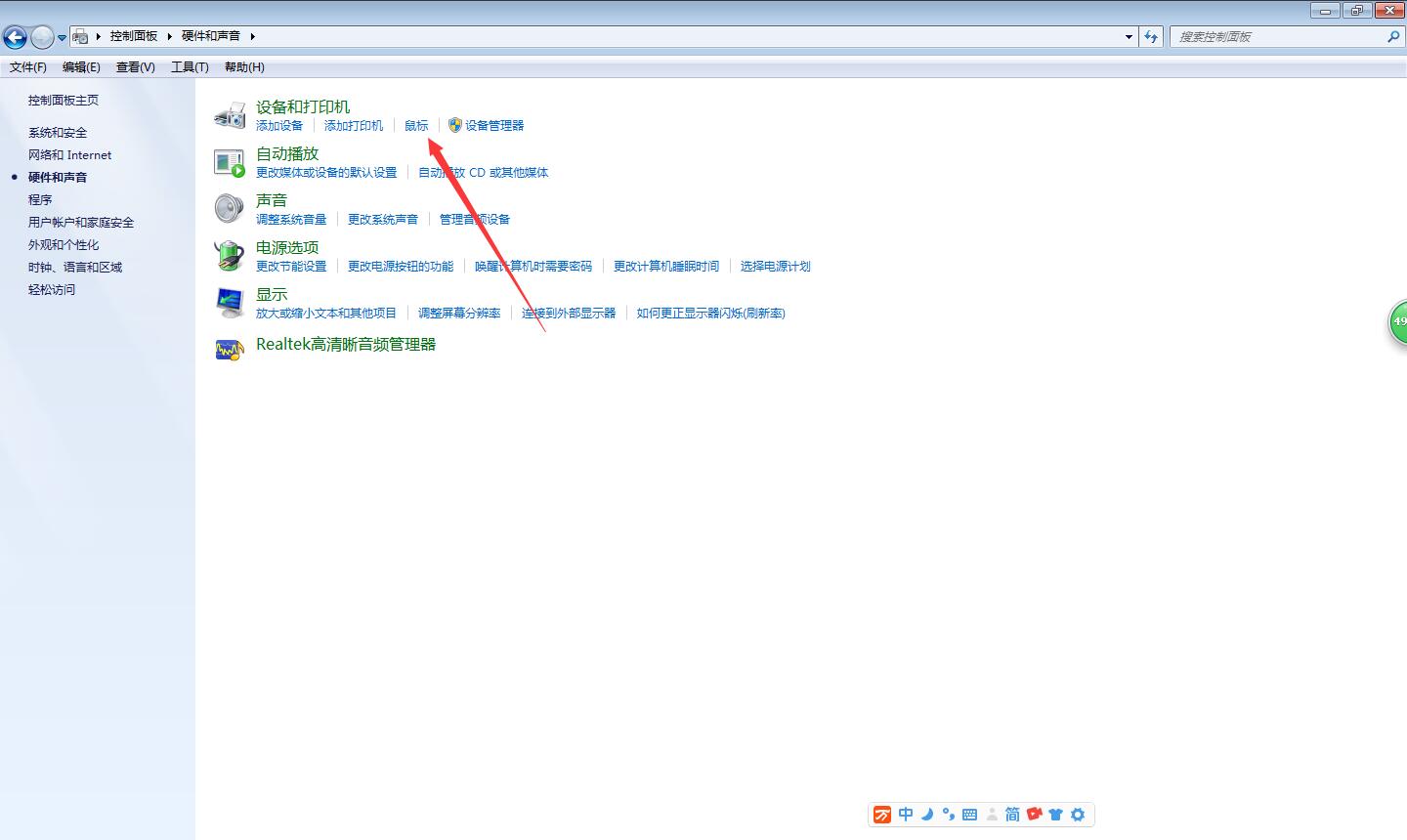Viewport: 1407px width, 840px height.
Task: Select 时钟、语言和区域 in sidebar
Action: coord(75,268)
